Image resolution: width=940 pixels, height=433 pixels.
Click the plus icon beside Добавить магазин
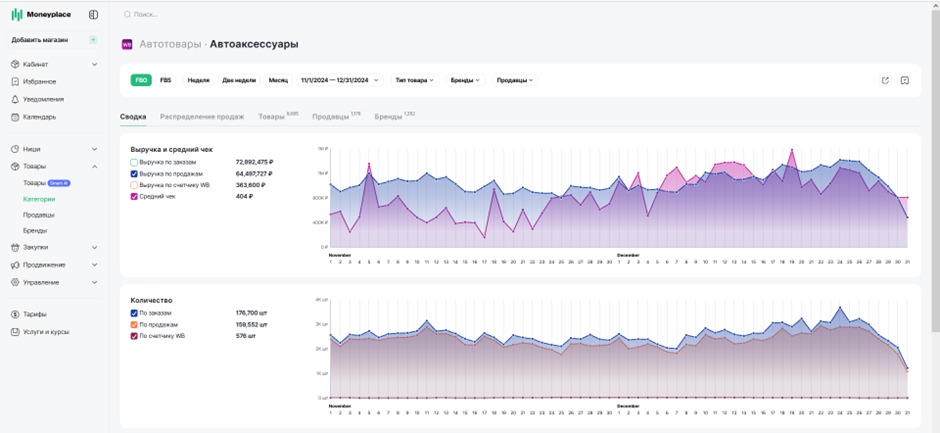[x=93, y=40]
